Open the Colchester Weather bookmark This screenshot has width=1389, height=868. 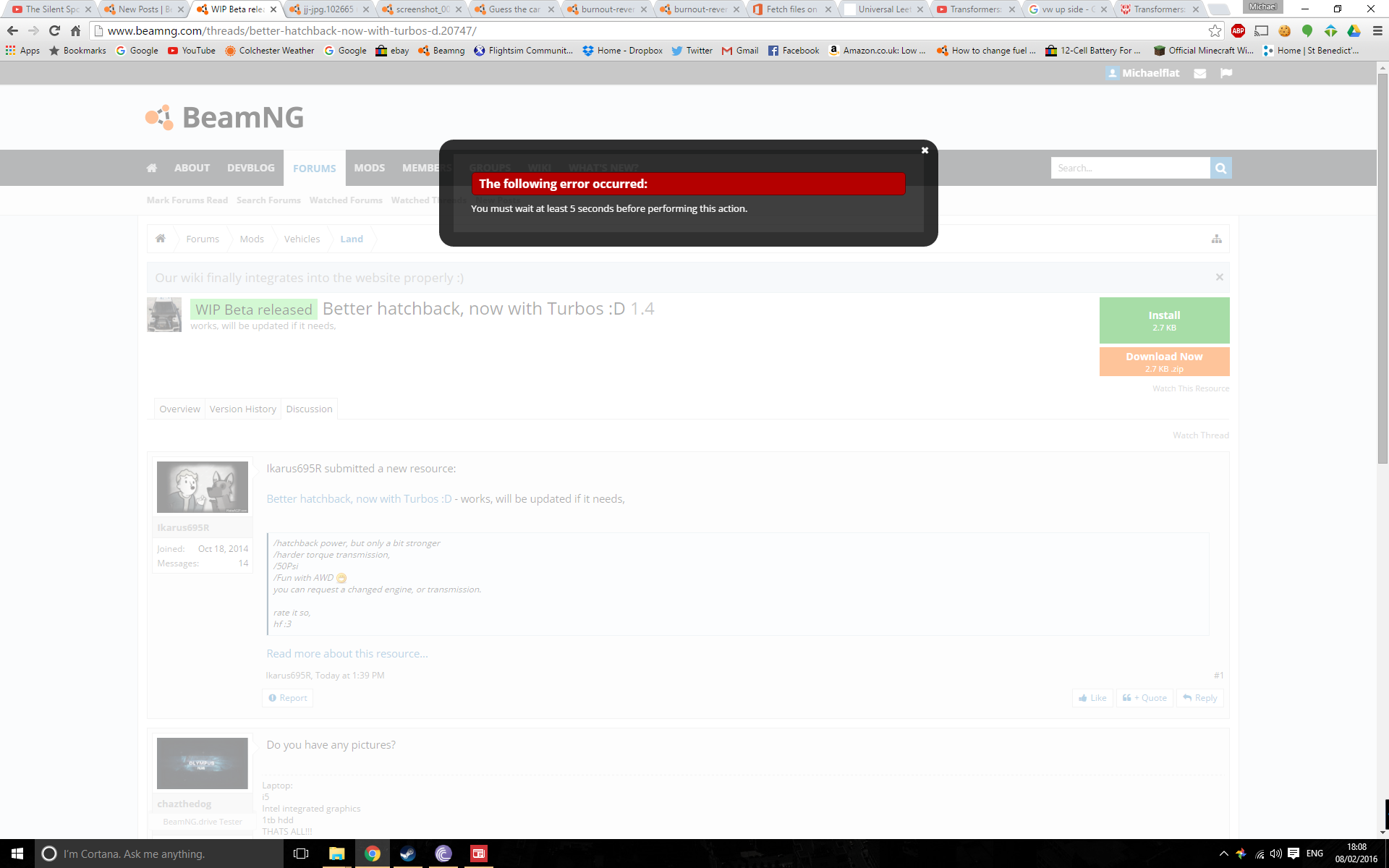click(270, 51)
